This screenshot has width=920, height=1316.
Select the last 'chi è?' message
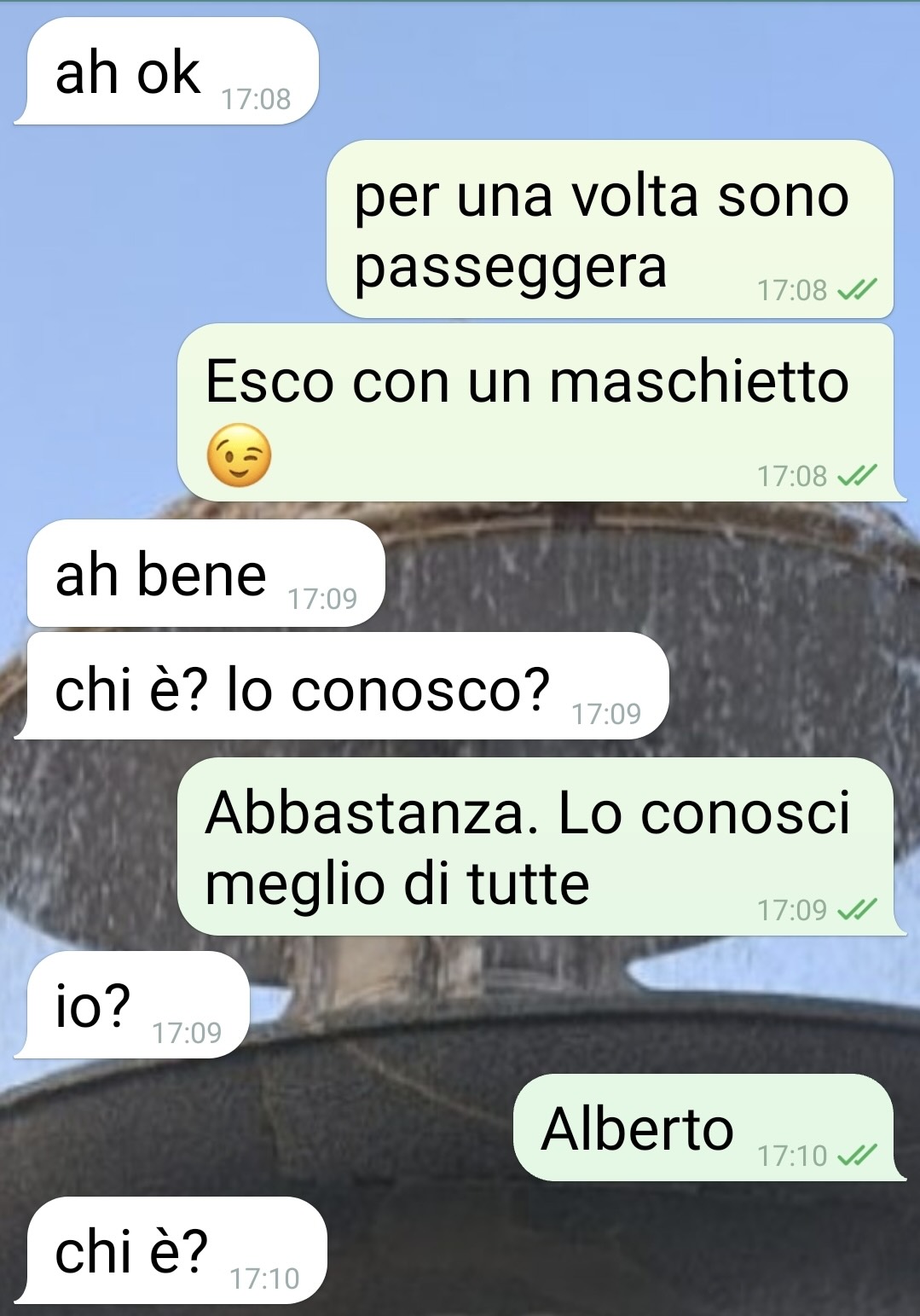(x=171, y=1250)
